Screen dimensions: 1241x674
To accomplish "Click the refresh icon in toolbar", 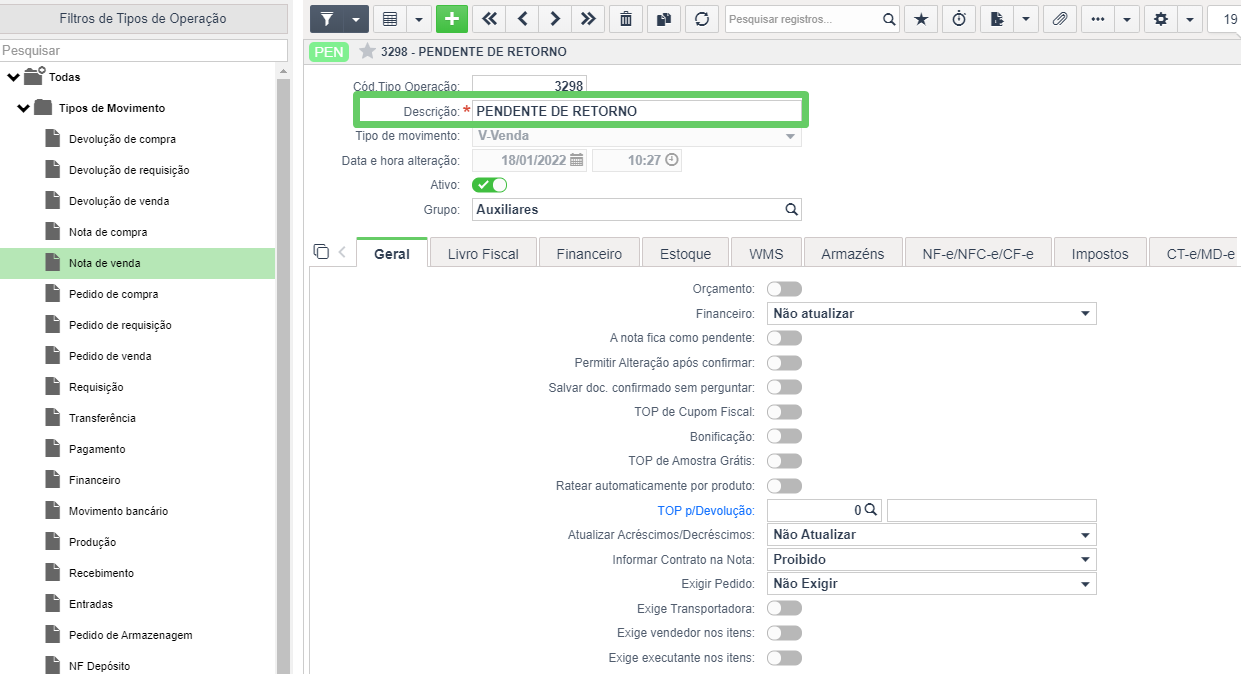I will 702,19.
